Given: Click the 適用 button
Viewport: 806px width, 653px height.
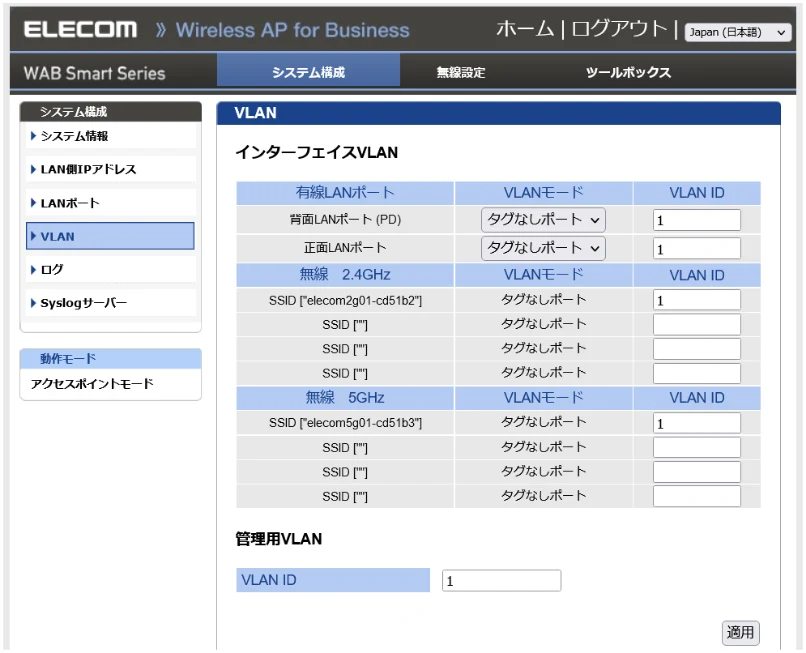Looking at the screenshot, I should coord(740,632).
